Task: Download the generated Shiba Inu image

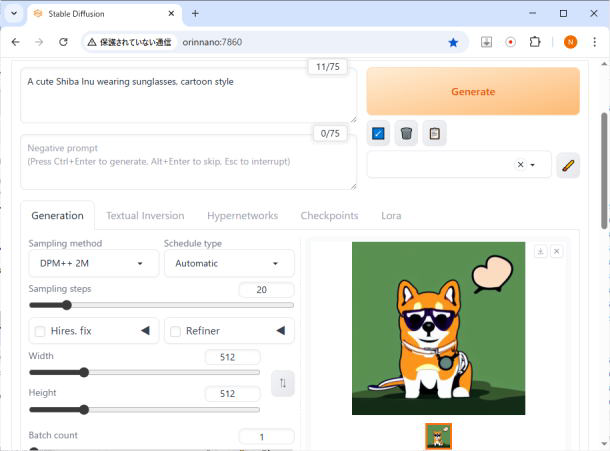Action: [540, 251]
